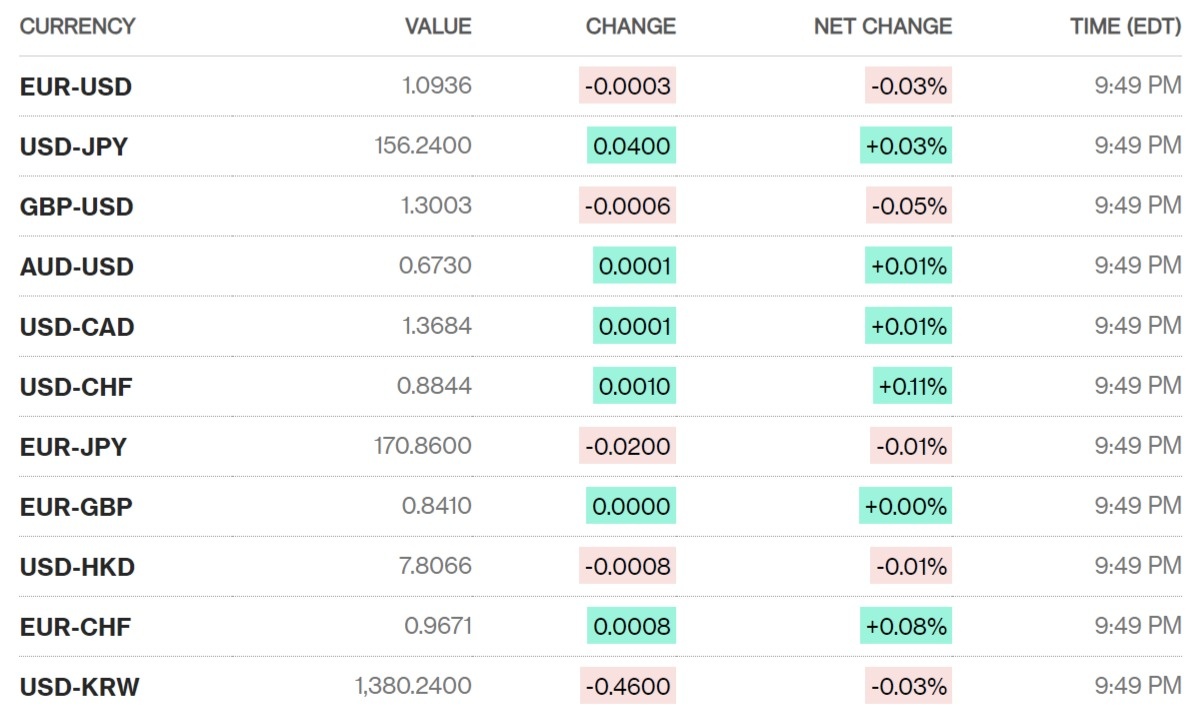The image size is (1203, 707).
Task: Click the USD-HKD currency pair
Action: 77,567
